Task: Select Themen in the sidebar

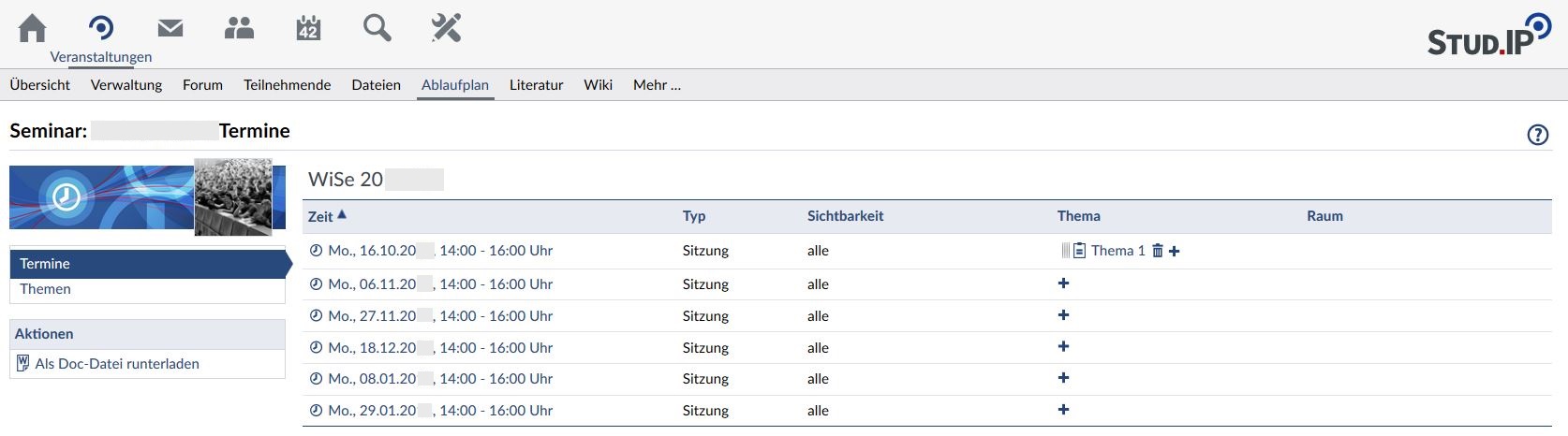Action: click(45, 289)
